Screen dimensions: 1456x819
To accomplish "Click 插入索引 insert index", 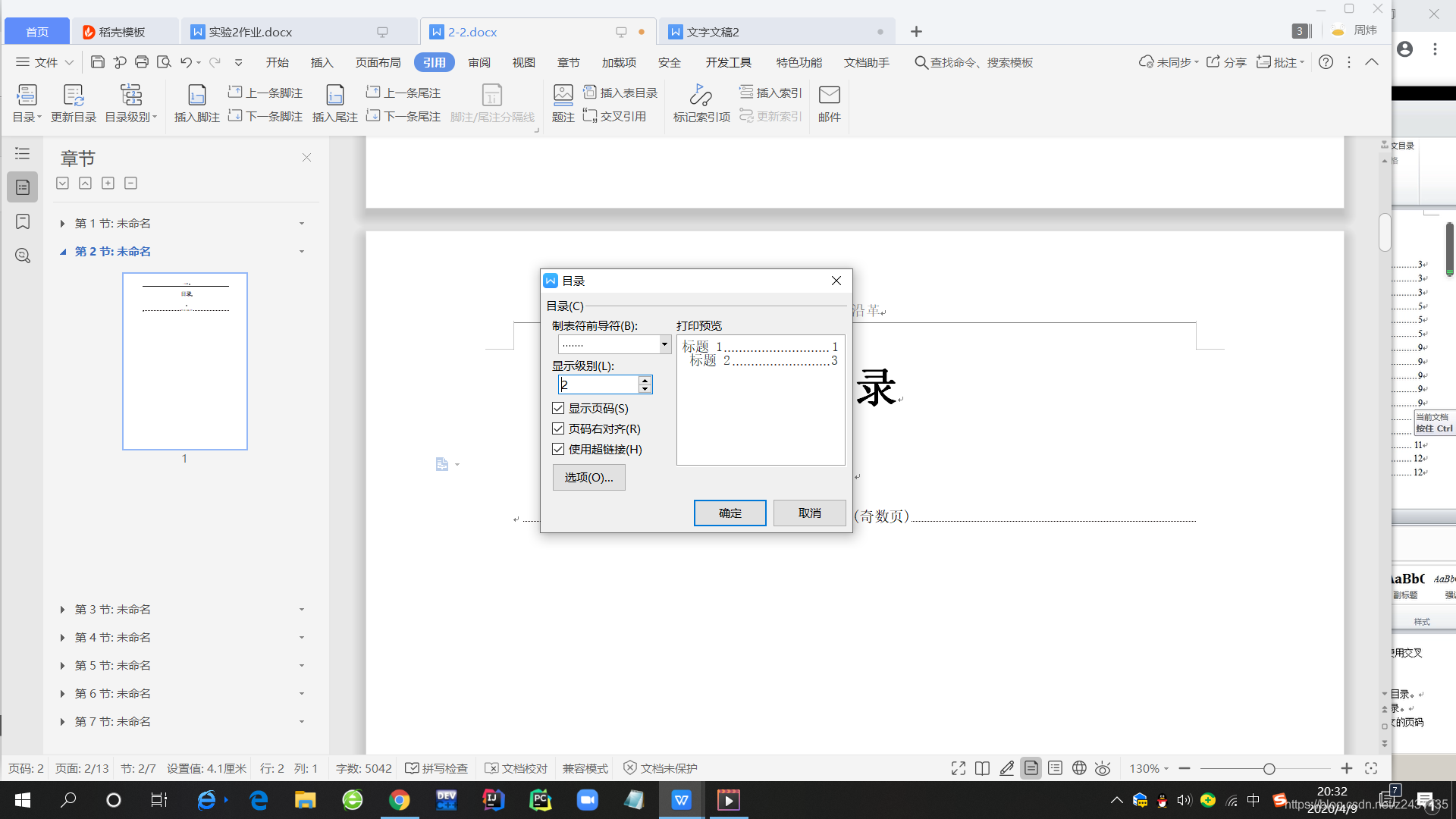I will coord(770,93).
